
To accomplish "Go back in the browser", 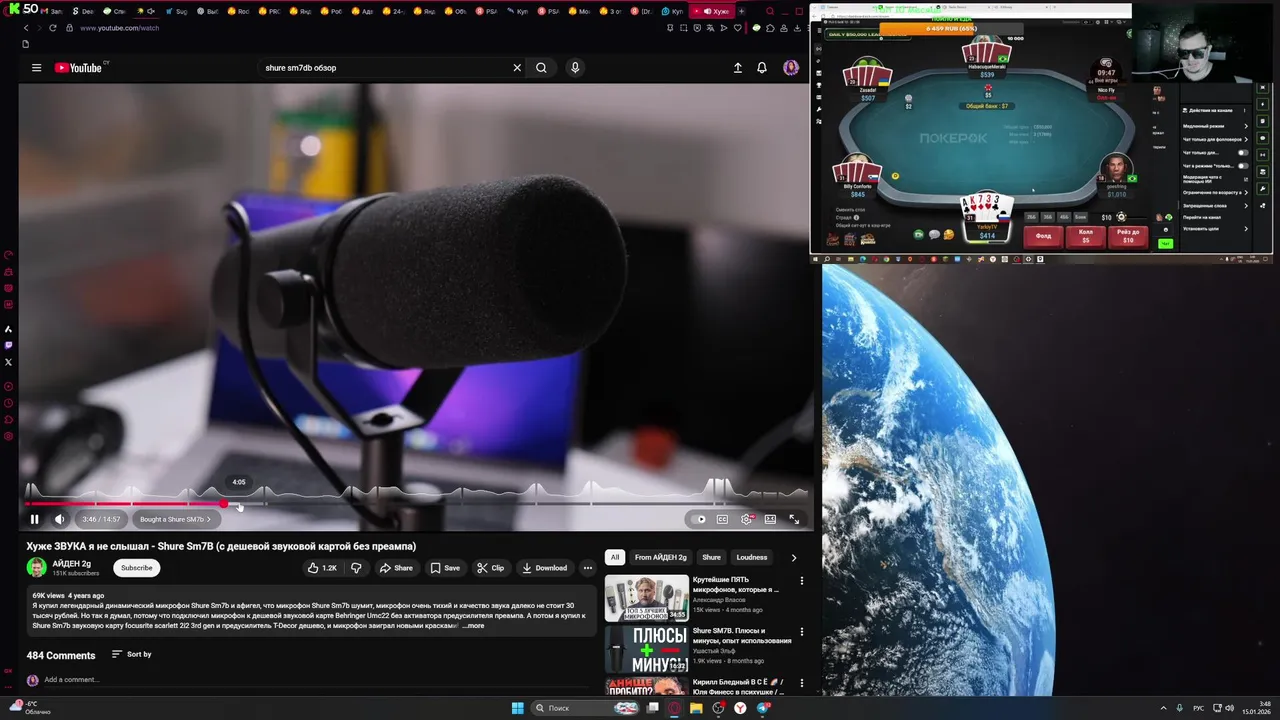I will click(26, 28).
